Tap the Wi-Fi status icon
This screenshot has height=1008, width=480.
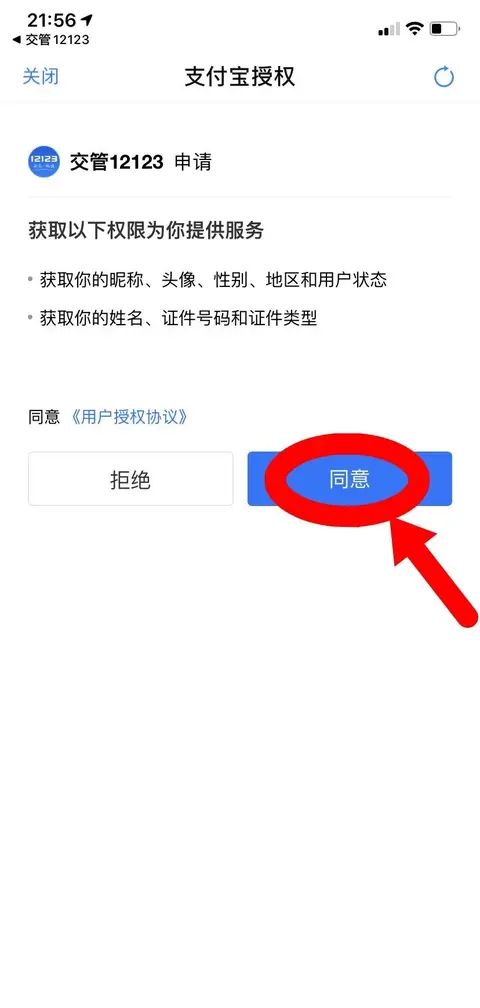pyautogui.click(x=415, y=28)
